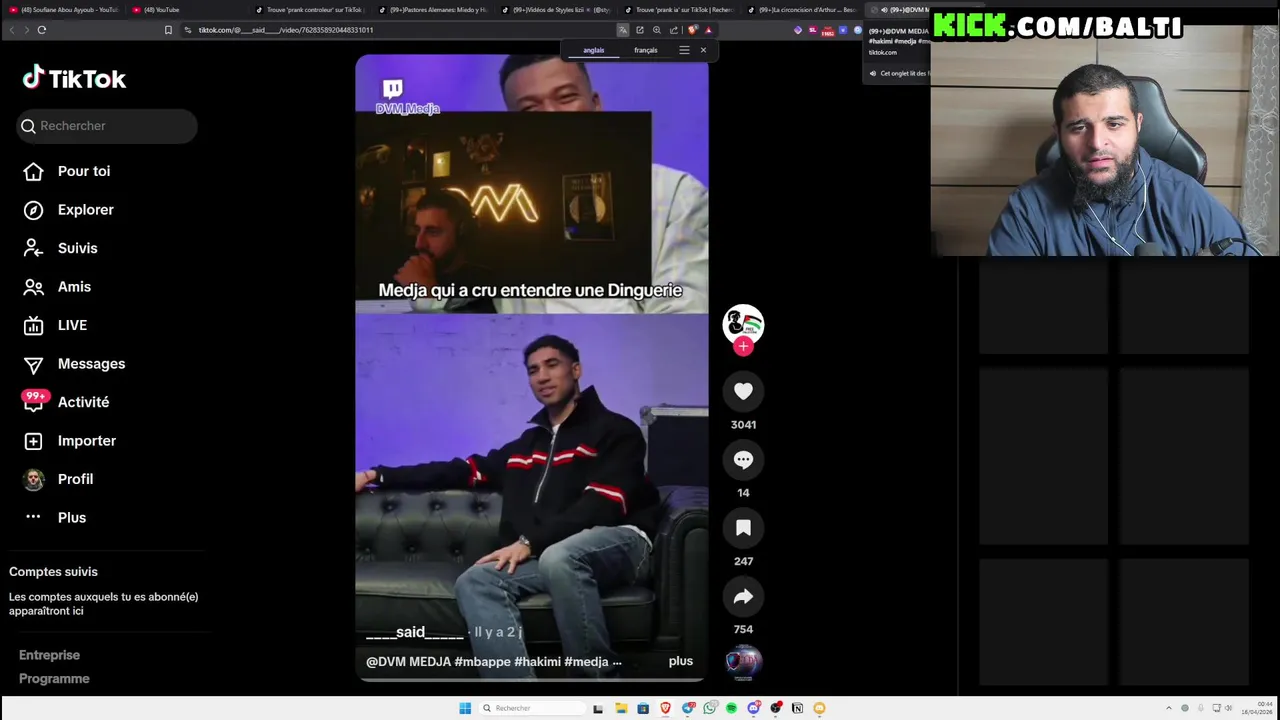Viewport: 1280px width, 720px height.
Task: Like the video with the heart button
Action: click(743, 392)
